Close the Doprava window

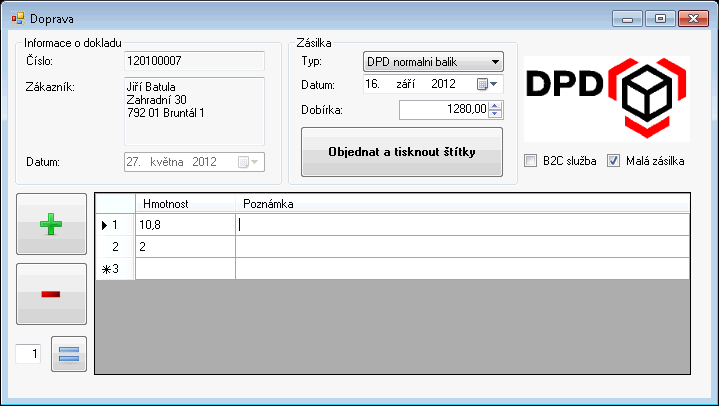coord(693,19)
